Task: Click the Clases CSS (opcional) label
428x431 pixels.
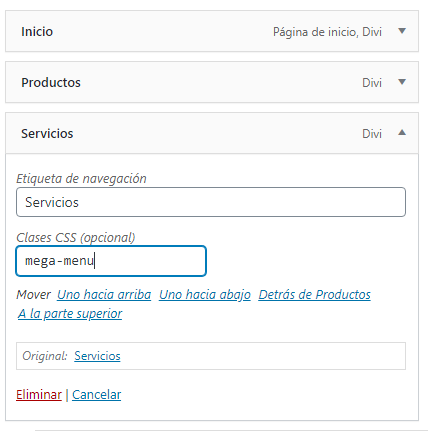Action: [x=76, y=238]
